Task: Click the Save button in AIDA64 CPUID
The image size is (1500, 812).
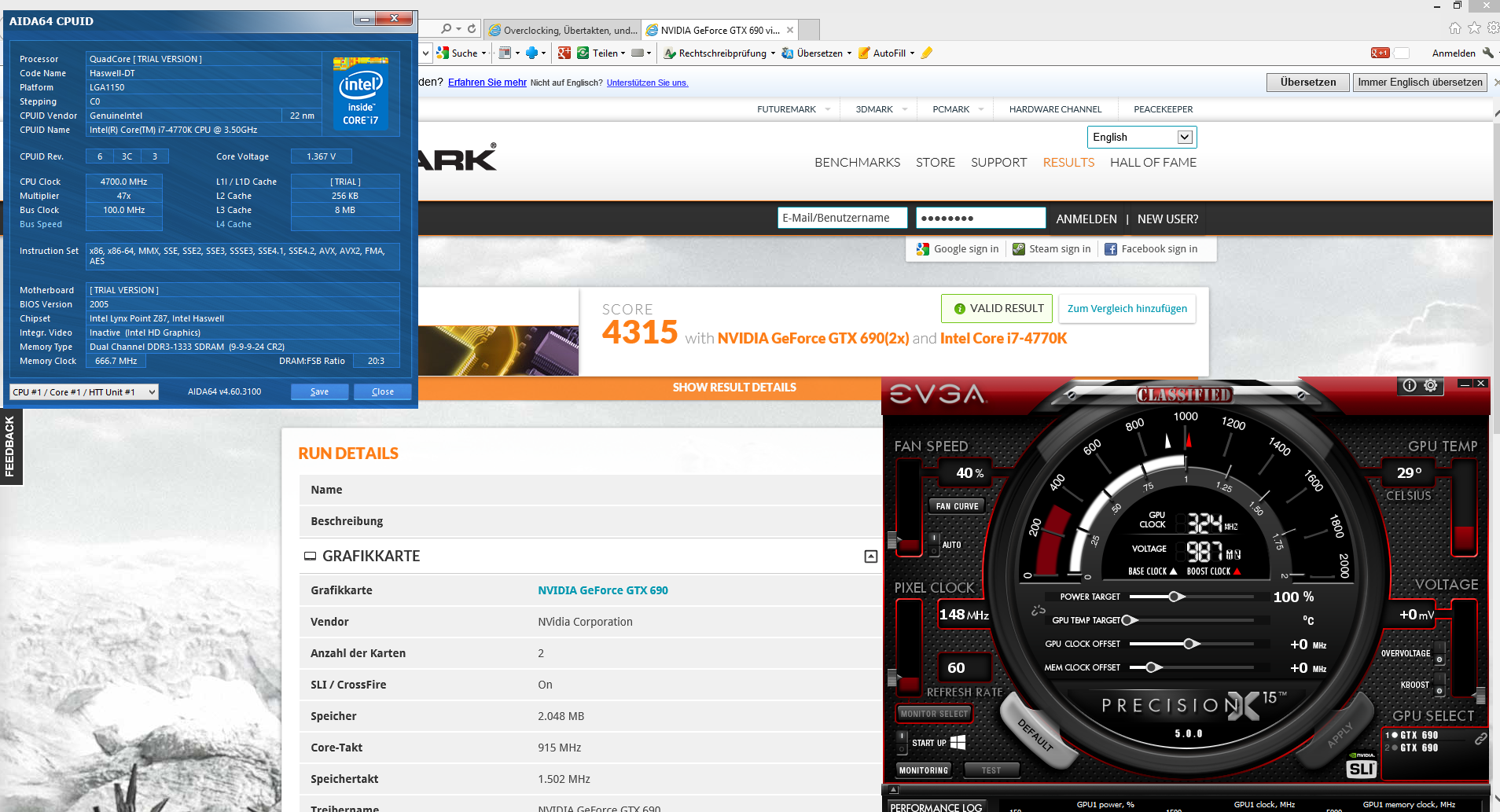Action: pyautogui.click(x=319, y=391)
